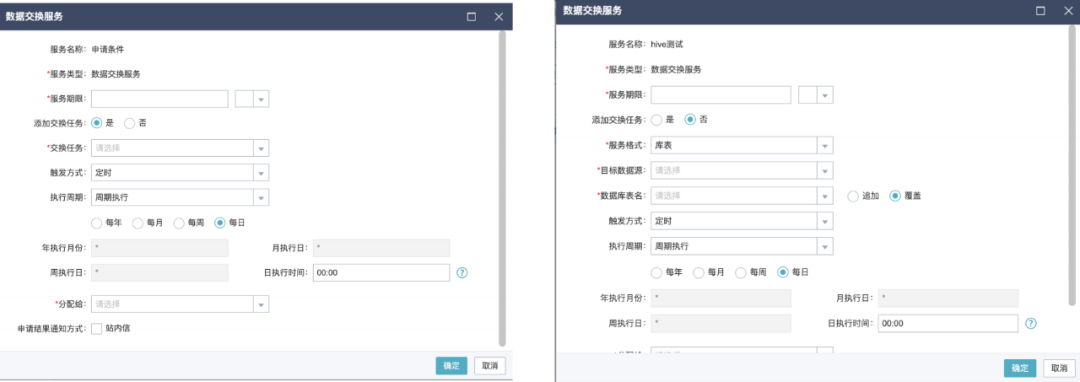This screenshot has height=382, width=1080.
Task: Click the 服务期限 input in left dialog
Action: coord(160,99)
